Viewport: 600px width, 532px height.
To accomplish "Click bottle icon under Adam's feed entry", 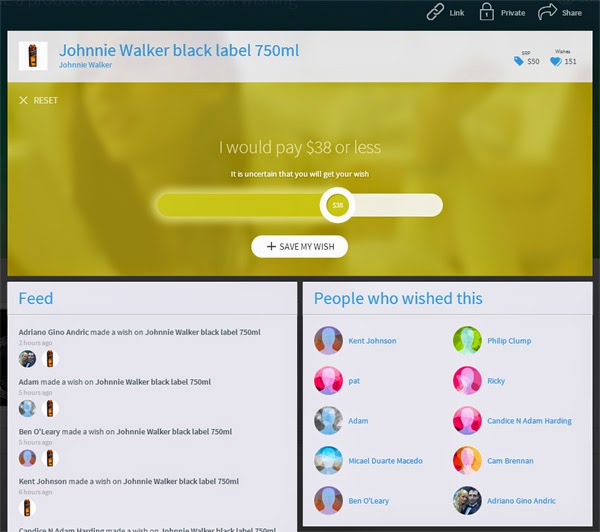I will point(50,409).
